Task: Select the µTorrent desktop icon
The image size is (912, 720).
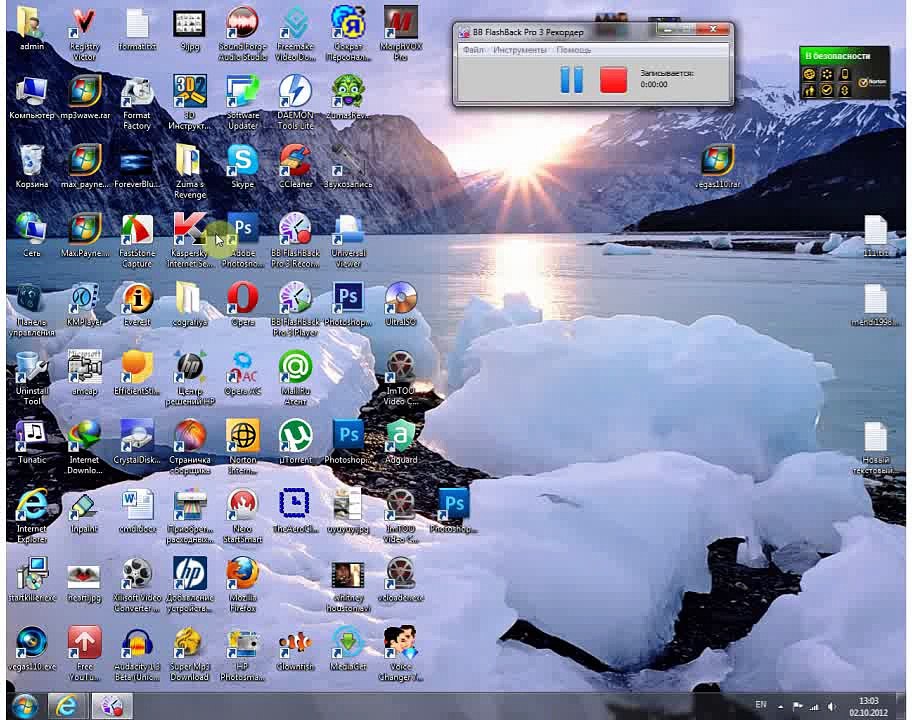Action: coord(295,442)
